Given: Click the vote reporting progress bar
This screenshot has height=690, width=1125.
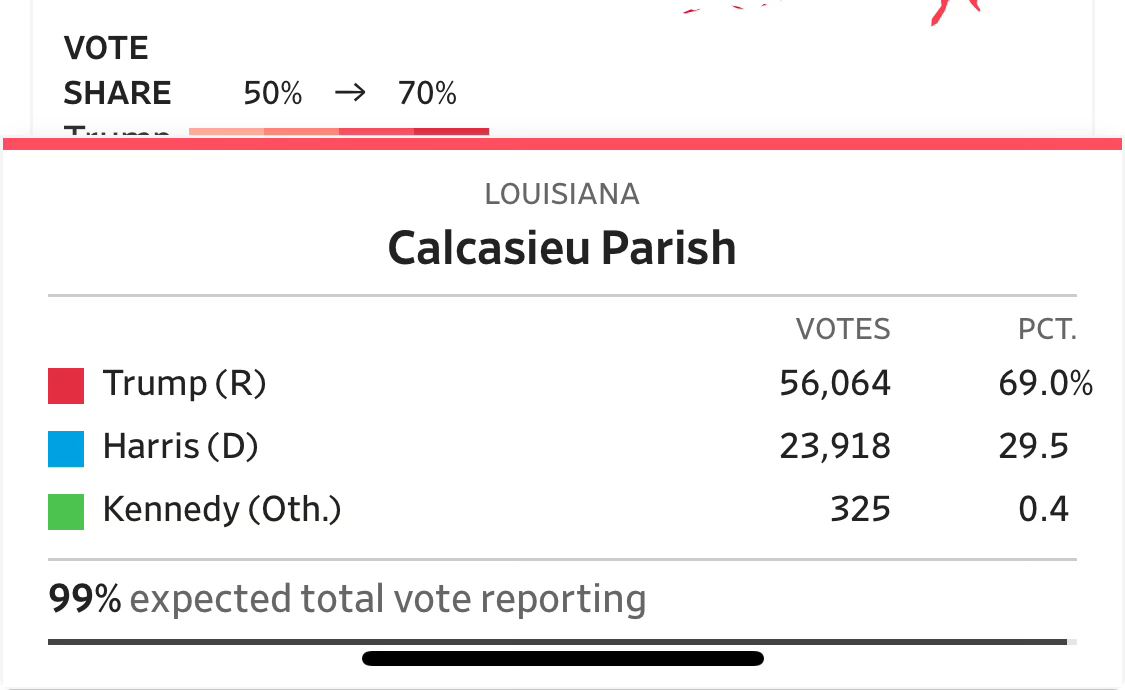Looking at the screenshot, I should coord(558,641).
